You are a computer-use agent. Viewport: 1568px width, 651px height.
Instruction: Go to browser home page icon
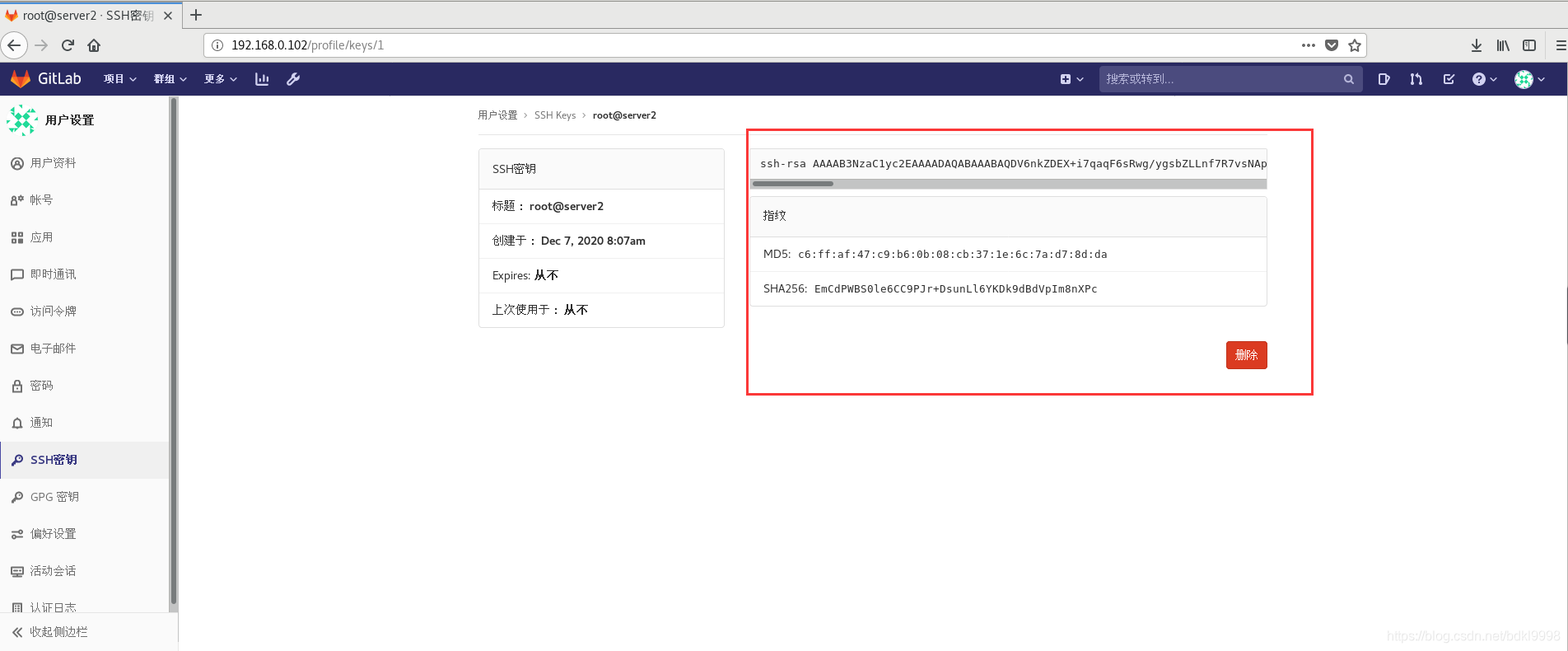click(94, 45)
